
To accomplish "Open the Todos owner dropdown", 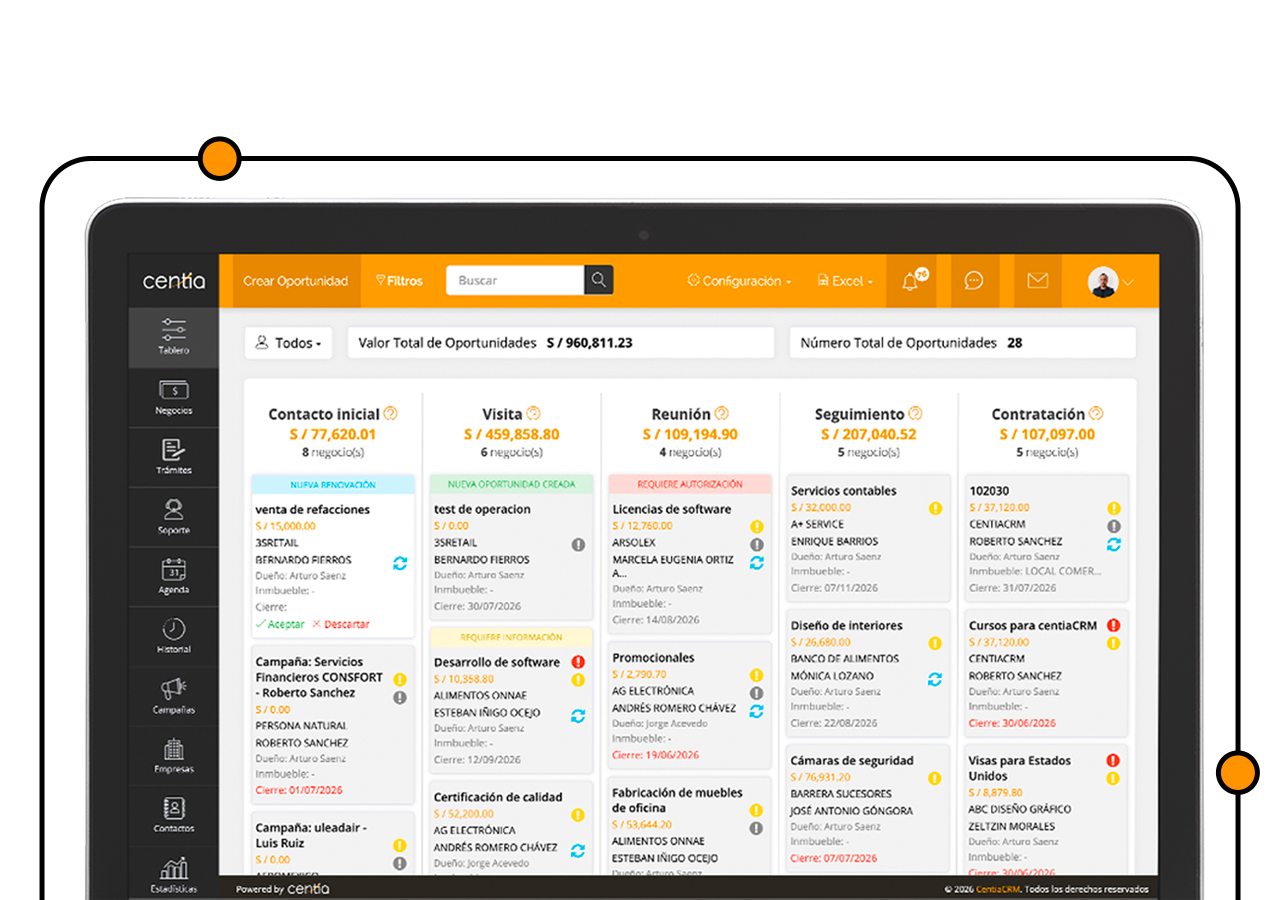I will pos(289,343).
